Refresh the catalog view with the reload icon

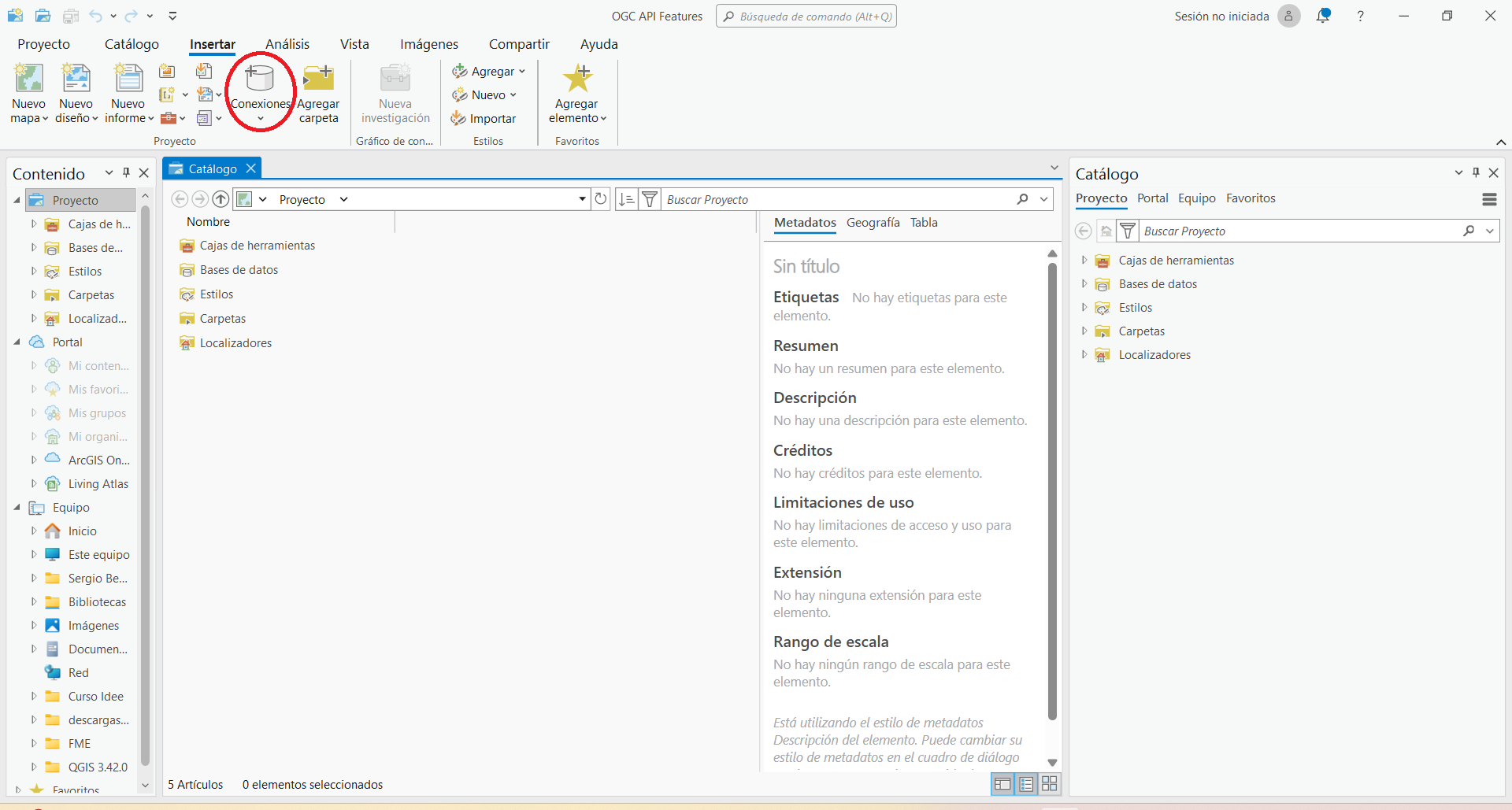(x=601, y=199)
